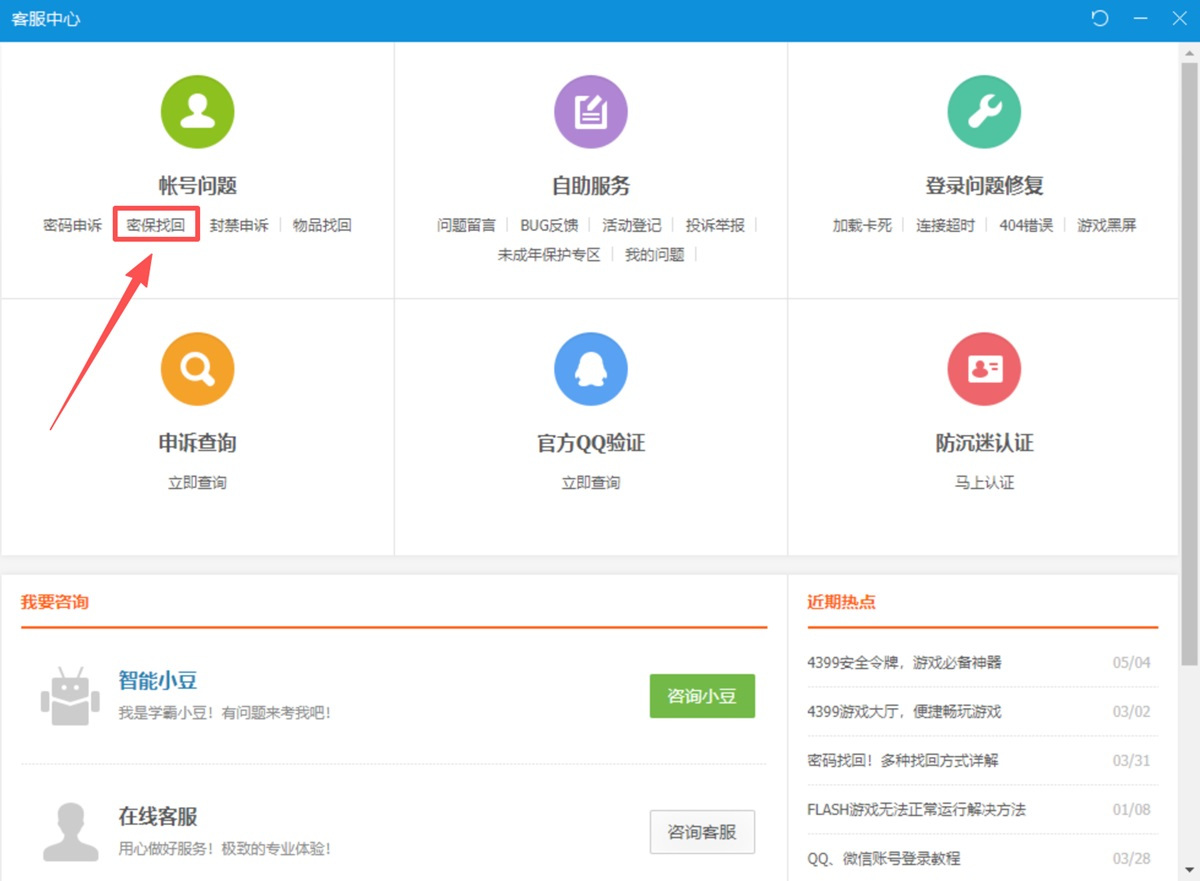Click the orange magnifier appeal query icon
Screen dimensions: 1200x881
click(x=197, y=369)
